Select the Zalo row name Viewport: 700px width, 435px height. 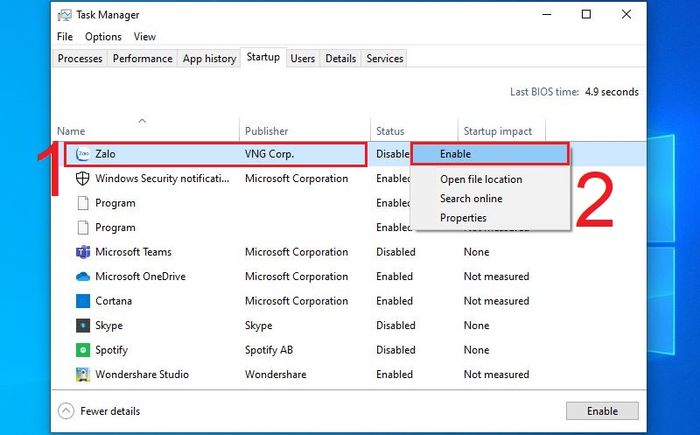point(105,154)
